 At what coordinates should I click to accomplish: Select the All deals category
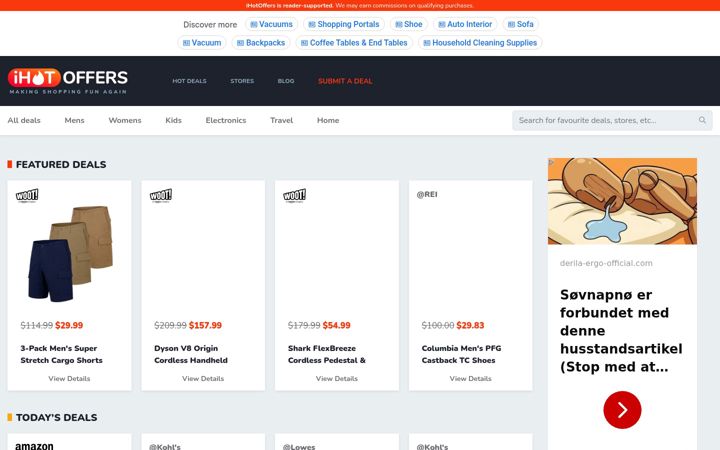pyautogui.click(x=24, y=120)
